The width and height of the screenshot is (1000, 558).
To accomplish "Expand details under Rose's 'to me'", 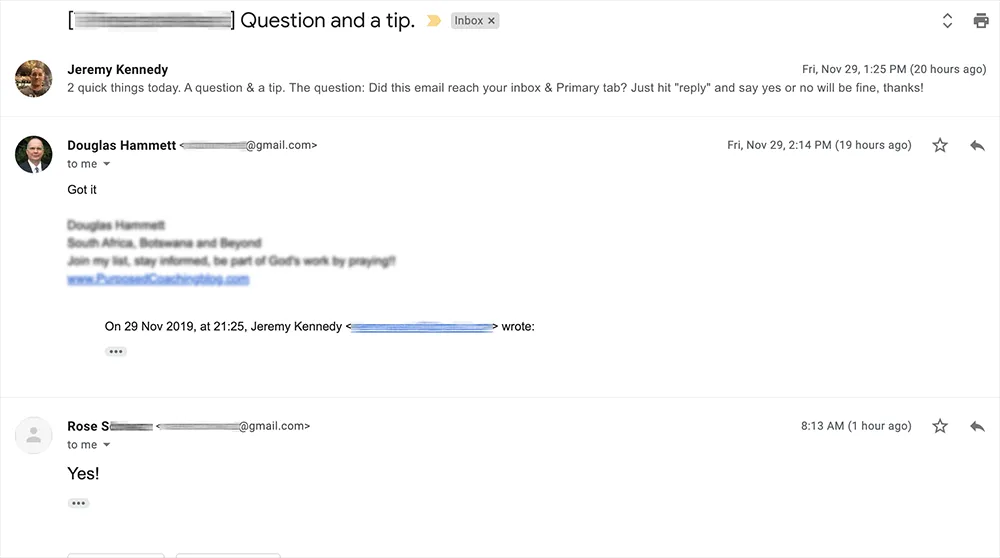I will 107,445.
